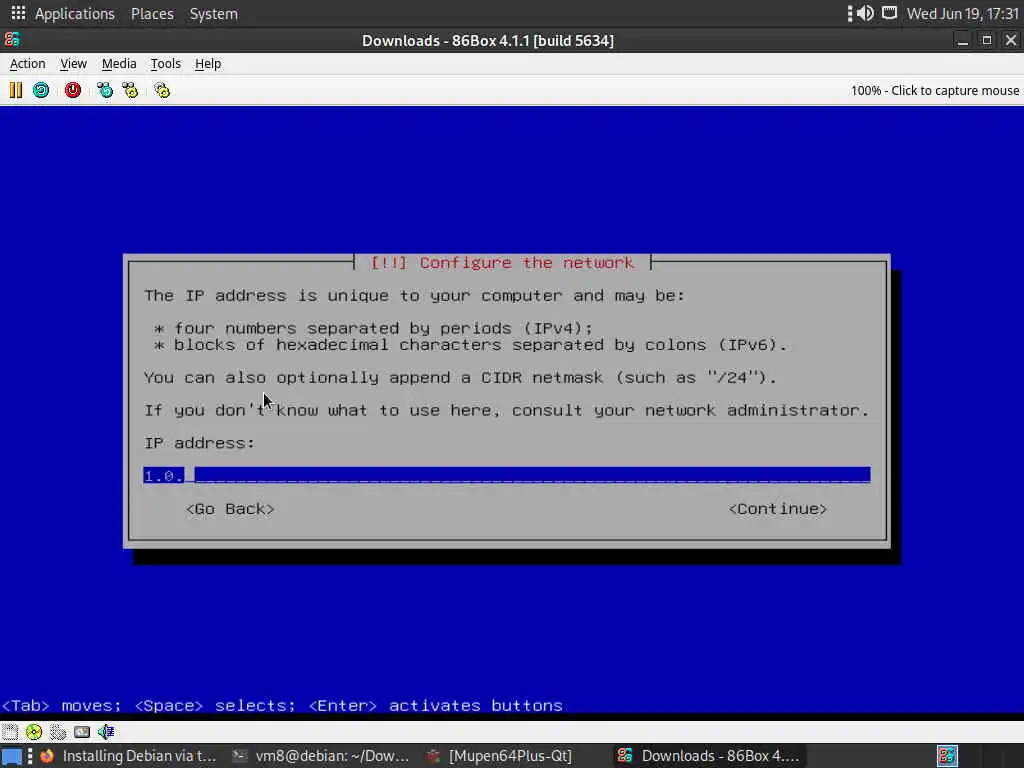Open the 86Box machine settings
The height and width of the screenshot is (768, 1024).
click(x=162, y=90)
